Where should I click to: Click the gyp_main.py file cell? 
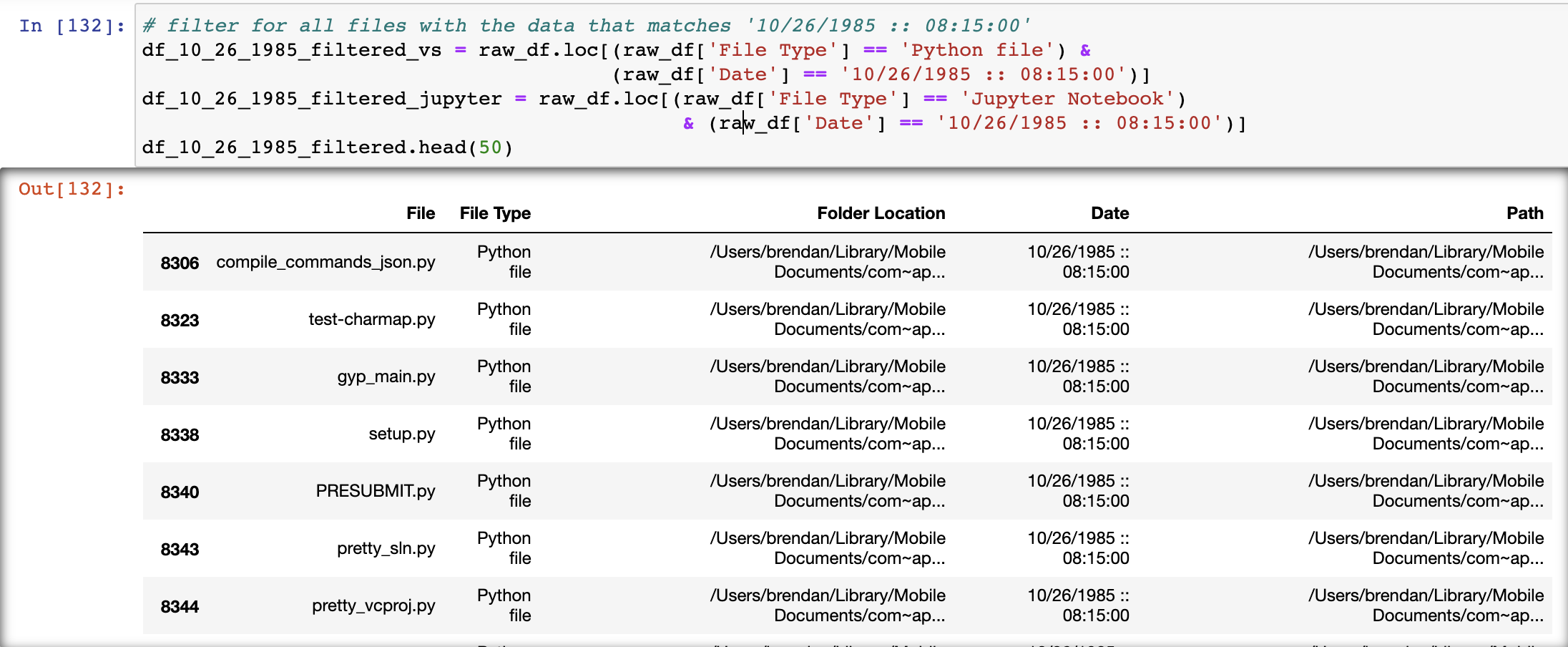click(386, 376)
